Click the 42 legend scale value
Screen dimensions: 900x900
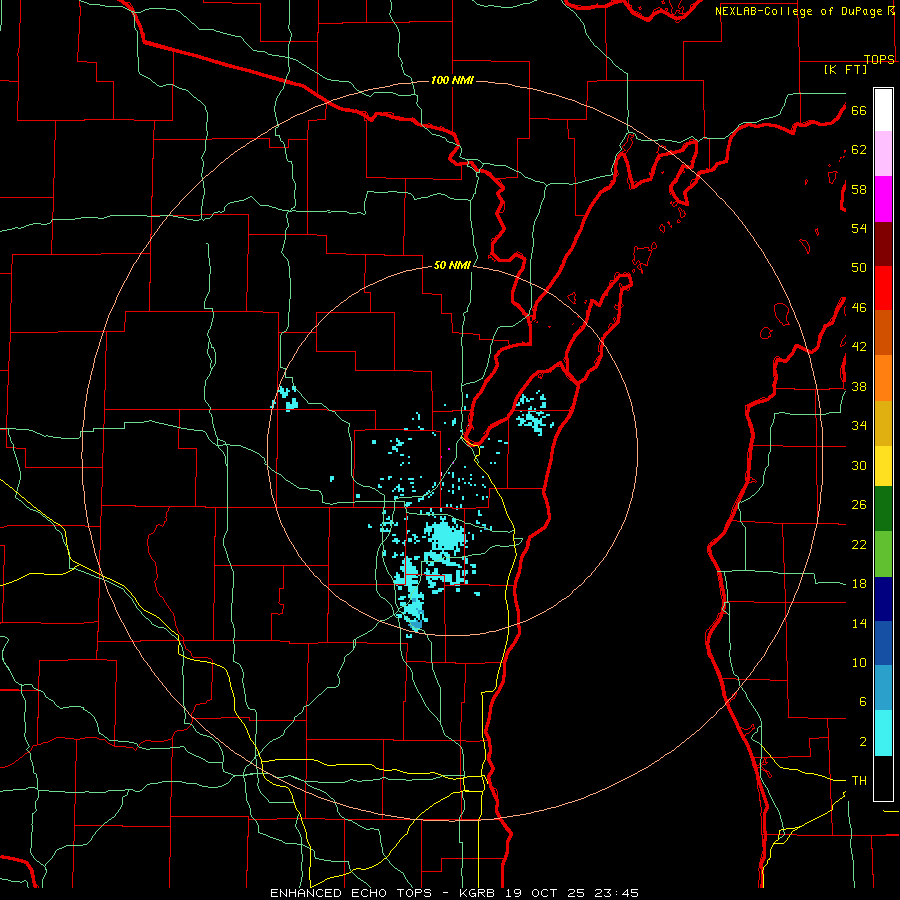[859, 347]
